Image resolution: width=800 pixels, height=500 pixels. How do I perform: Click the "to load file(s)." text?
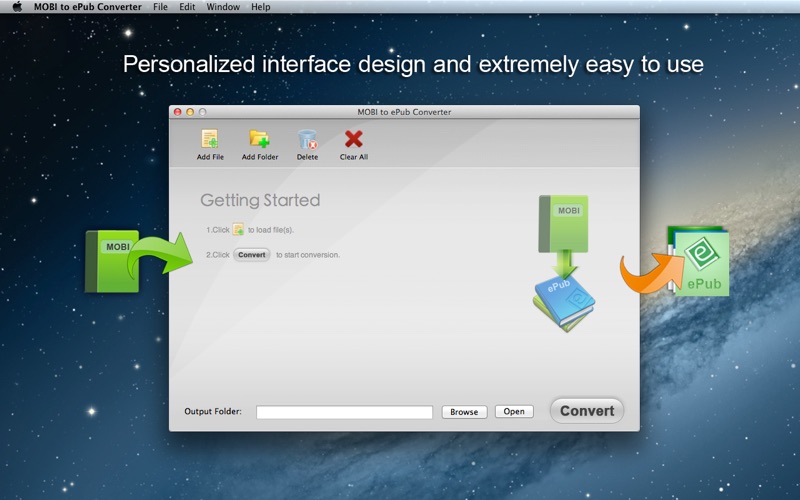click(x=271, y=230)
